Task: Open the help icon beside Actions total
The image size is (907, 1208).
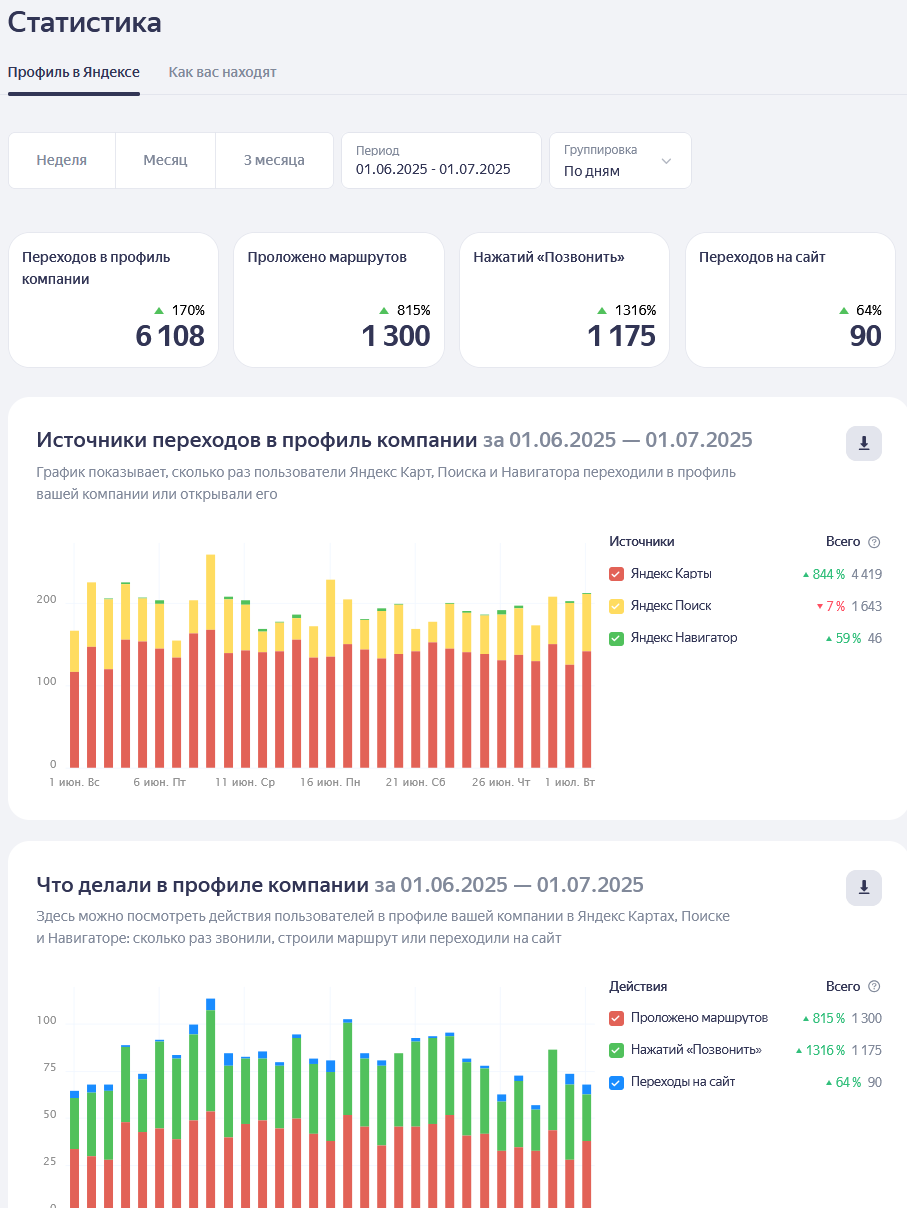Action: [x=874, y=986]
